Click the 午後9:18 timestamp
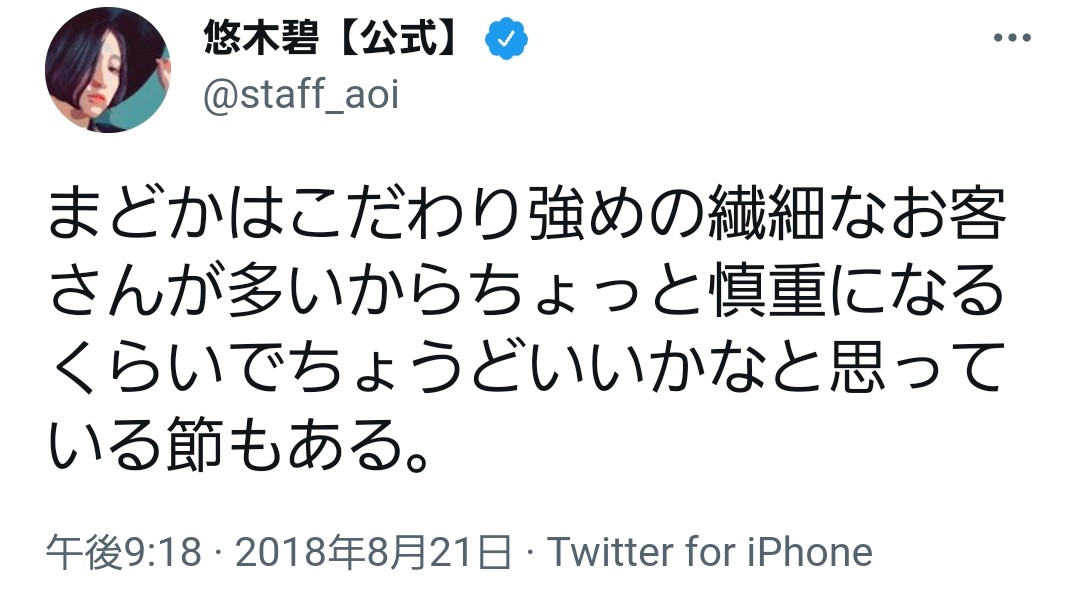Viewport: 1078px width, 613px height. [124, 551]
